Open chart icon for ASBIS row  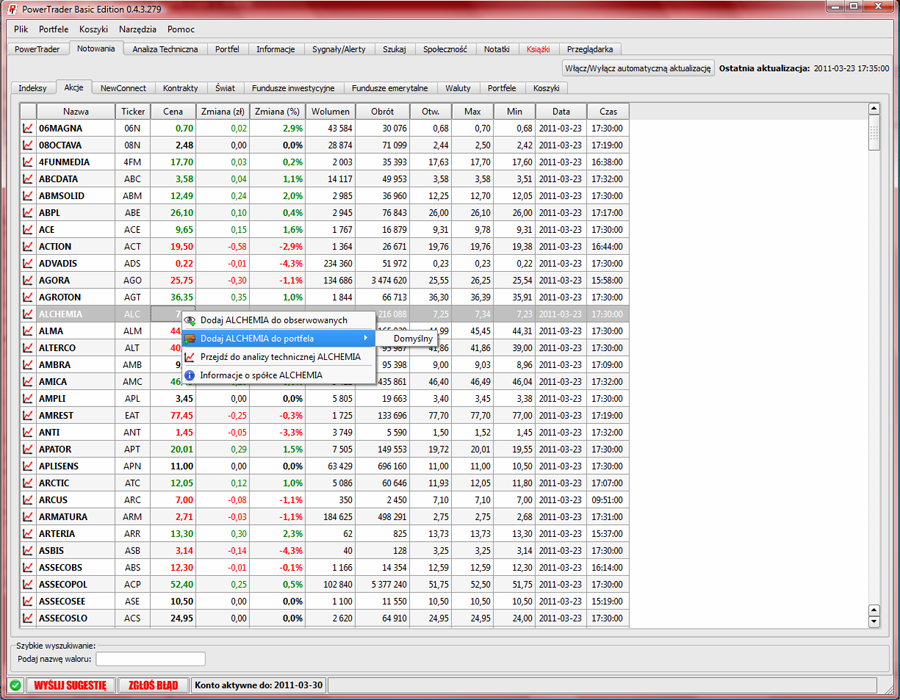pyautogui.click(x=28, y=551)
